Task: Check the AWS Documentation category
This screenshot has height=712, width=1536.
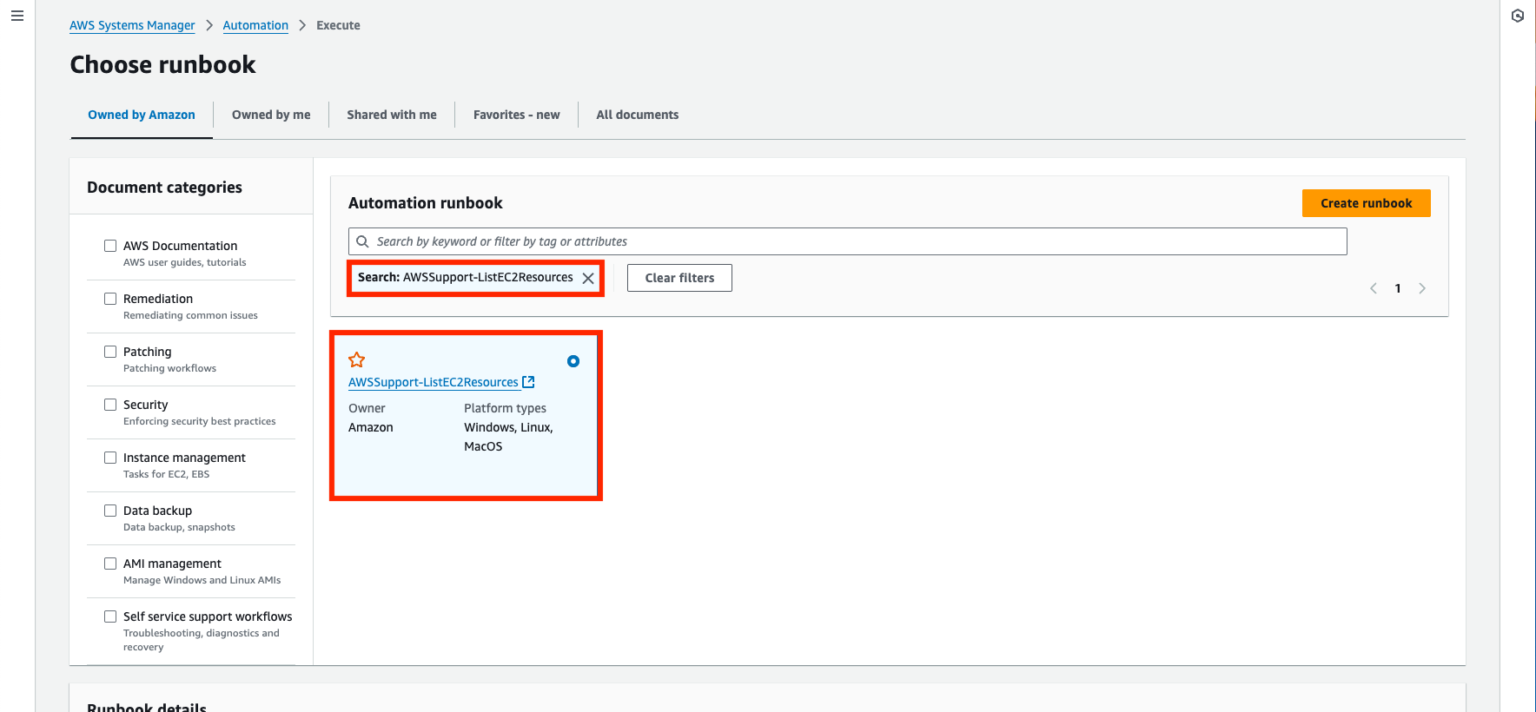Action: 110,245
